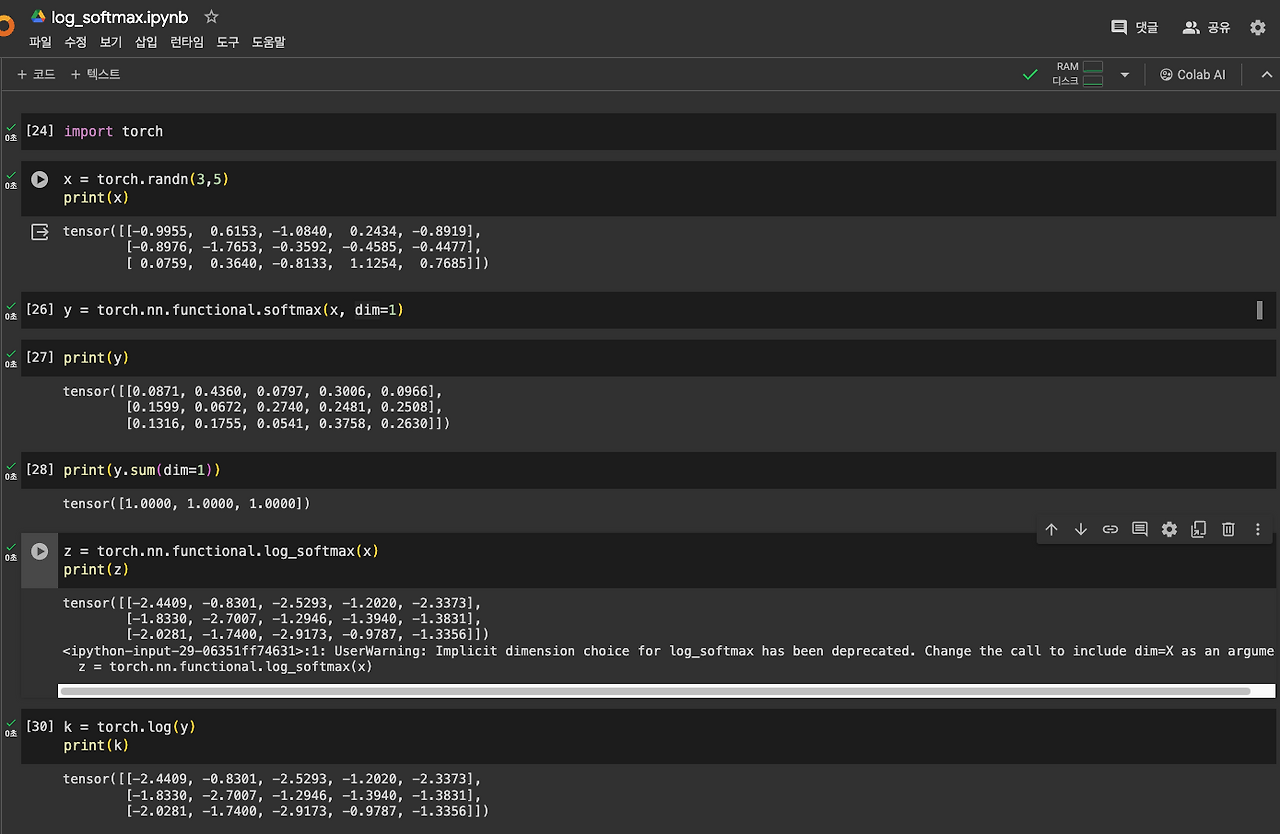Image resolution: width=1280 pixels, height=834 pixels.
Task: Open notebook settings gear in top bar
Action: [x=1257, y=27]
